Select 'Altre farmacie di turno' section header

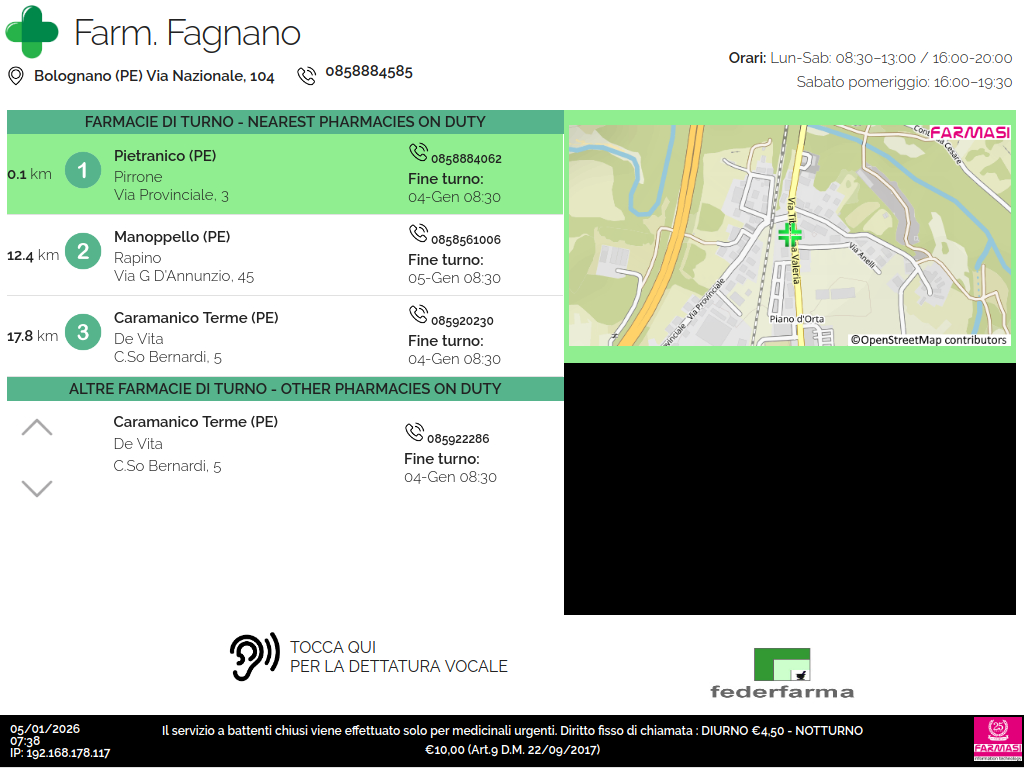click(x=285, y=389)
